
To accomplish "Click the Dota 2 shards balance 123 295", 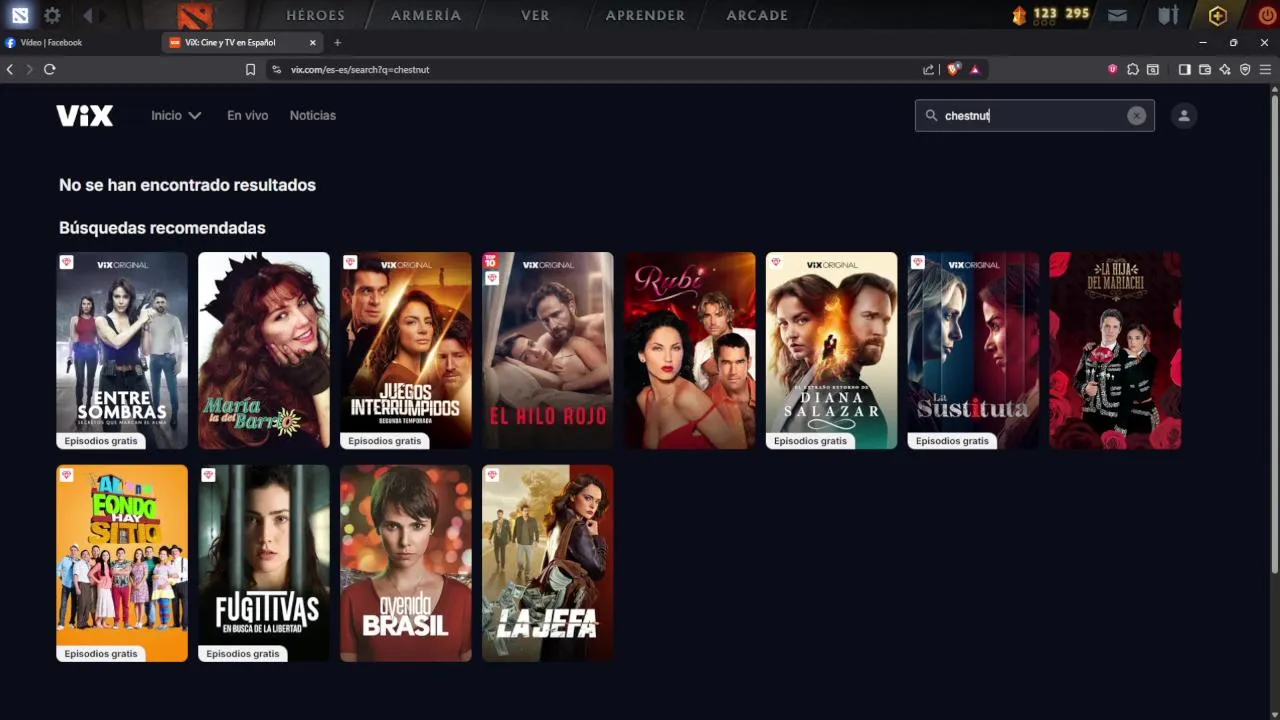I will coord(1062,14).
